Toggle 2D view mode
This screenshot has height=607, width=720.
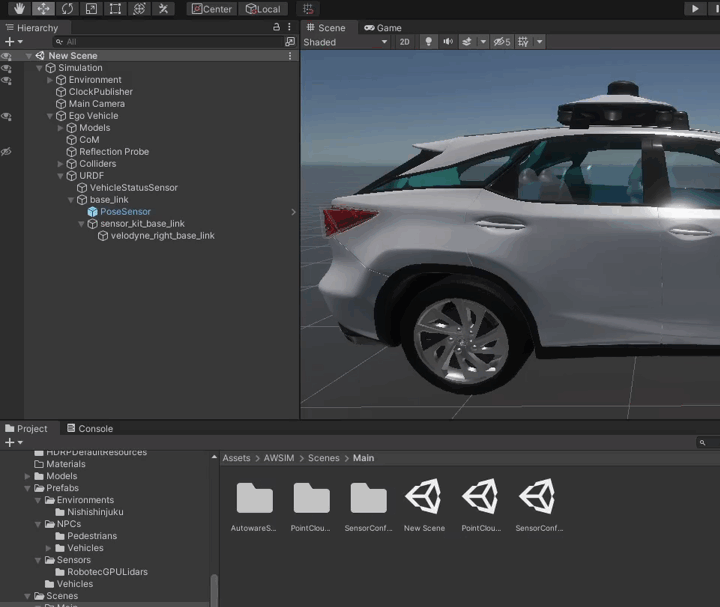point(405,42)
